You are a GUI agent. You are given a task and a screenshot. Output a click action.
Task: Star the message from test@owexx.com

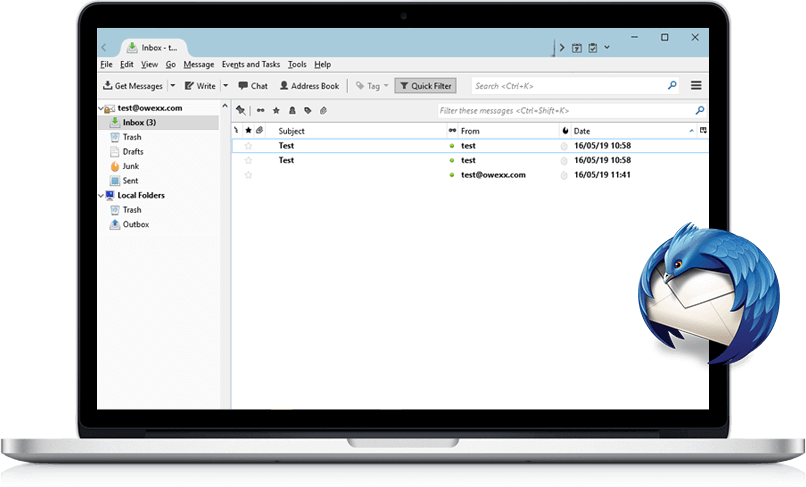248,175
